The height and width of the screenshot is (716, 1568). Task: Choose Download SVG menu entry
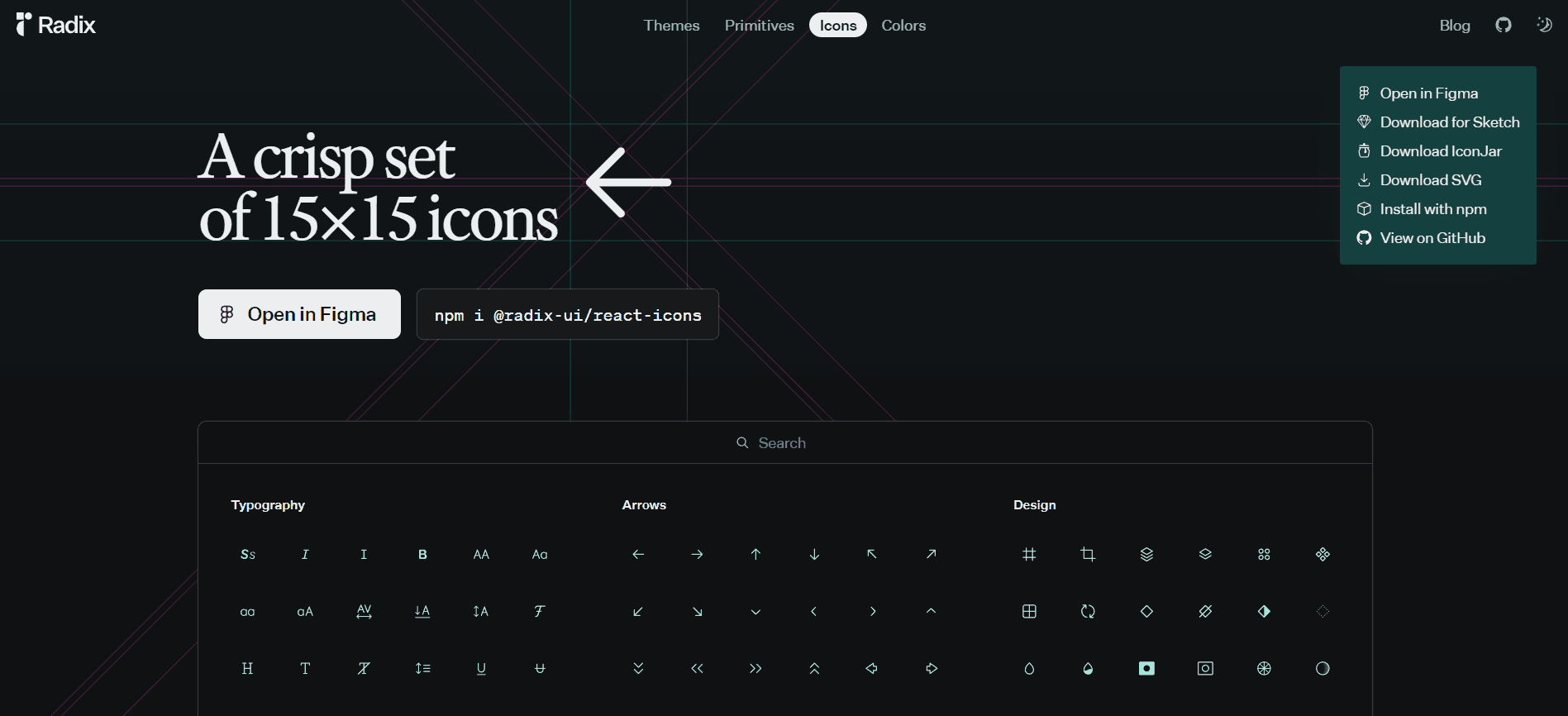tap(1437, 180)
